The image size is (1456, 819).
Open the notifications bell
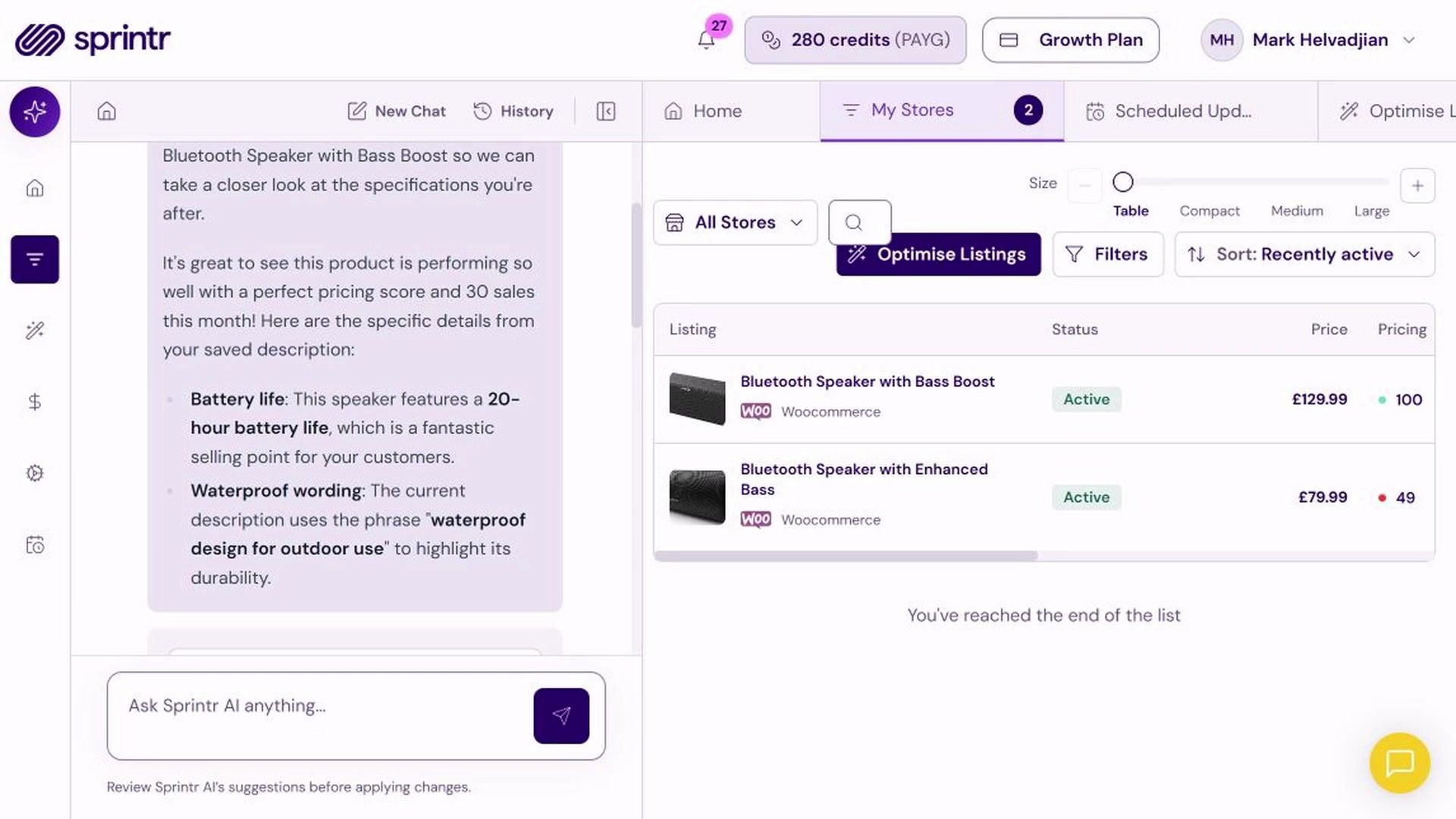click(x=706, y=40)
